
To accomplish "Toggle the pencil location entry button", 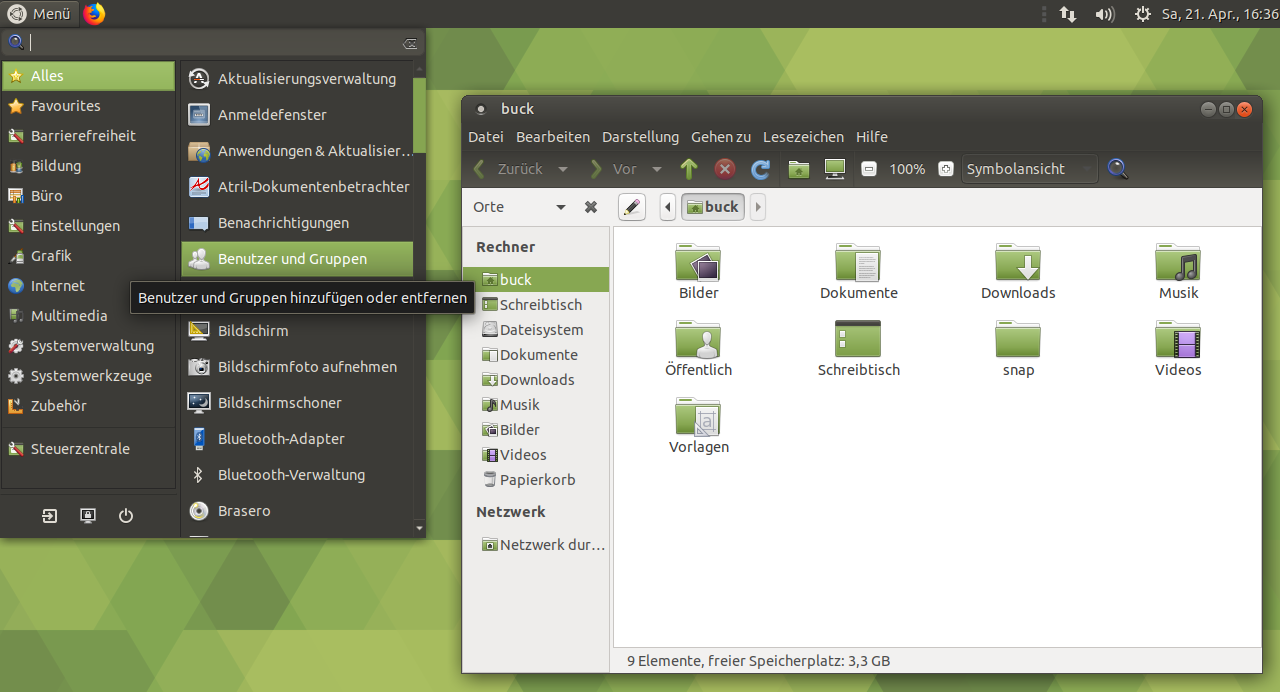I will (631, 207).
